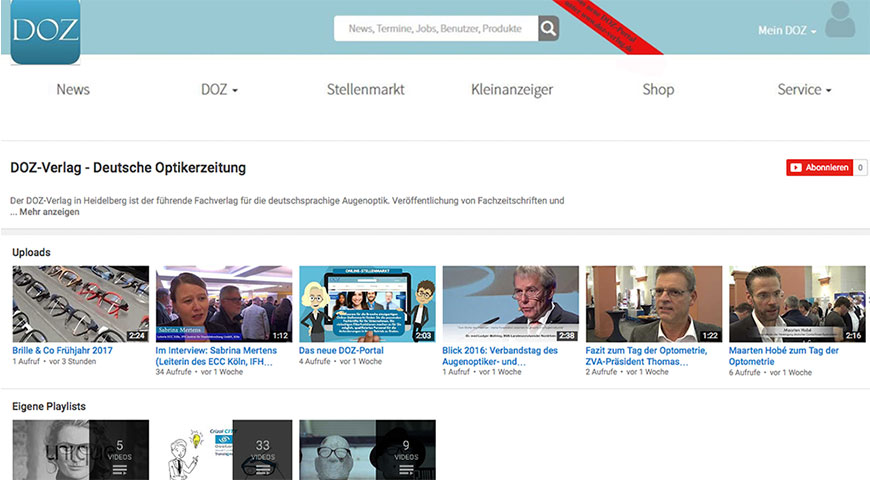
Task: Open the 5-videos playlist thumbnail
Action: coord(80,449)
